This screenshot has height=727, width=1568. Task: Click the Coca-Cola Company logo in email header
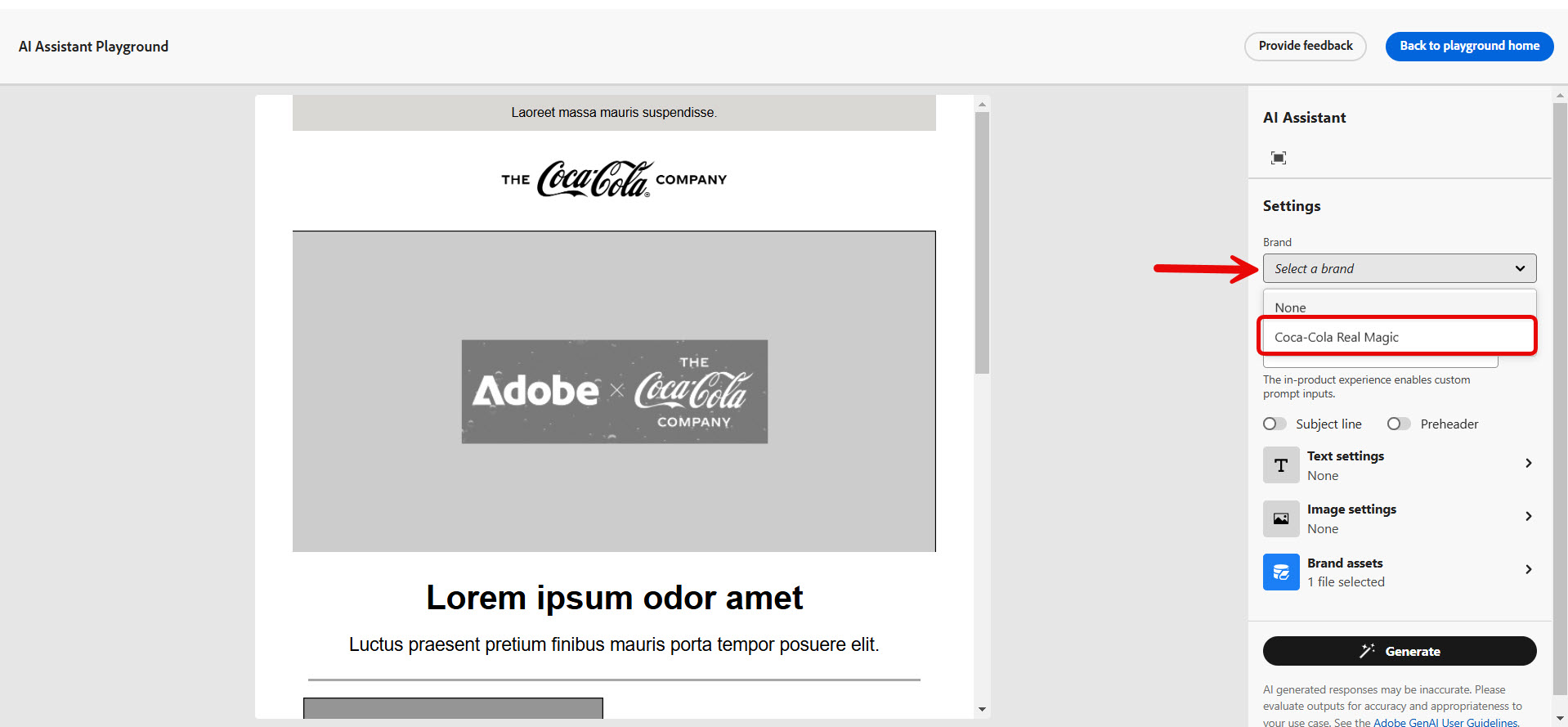(614, 179)
